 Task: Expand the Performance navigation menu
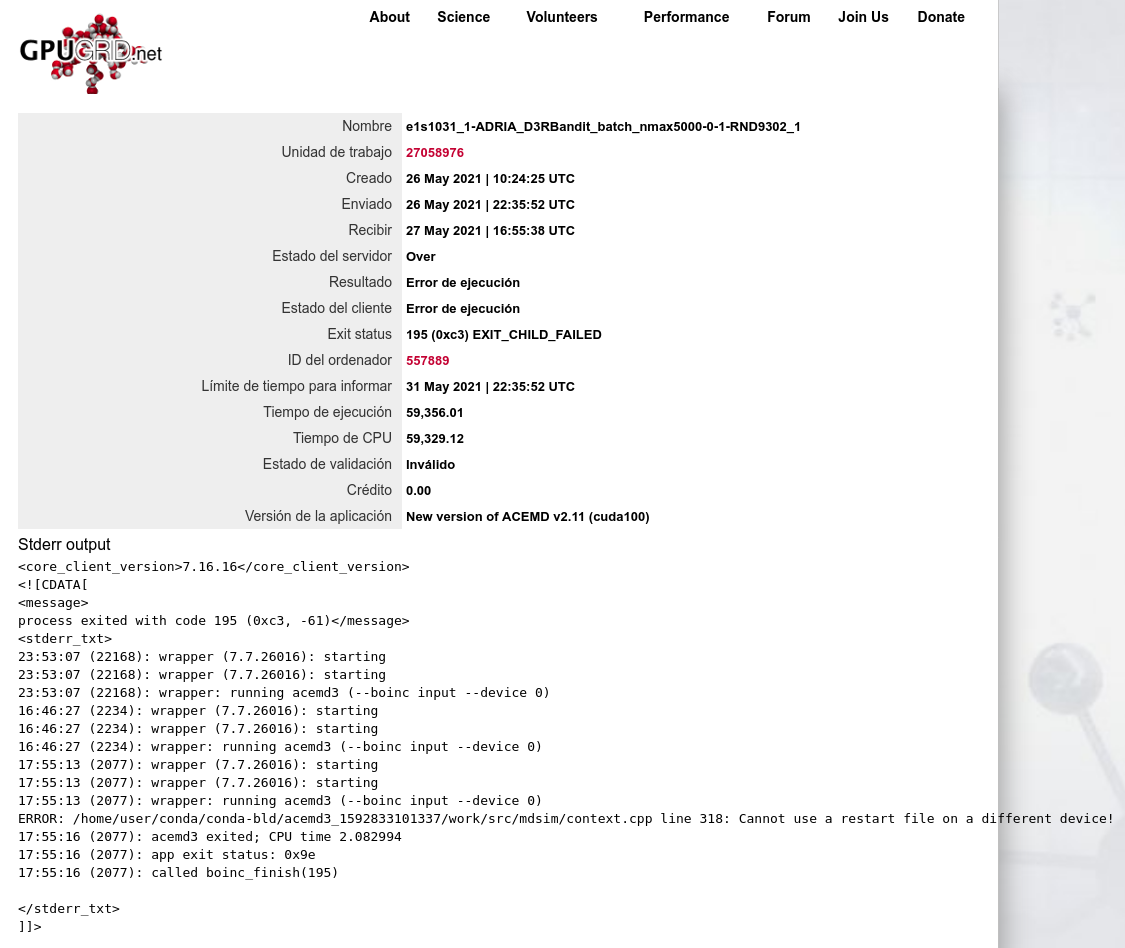tap(686, 17)
